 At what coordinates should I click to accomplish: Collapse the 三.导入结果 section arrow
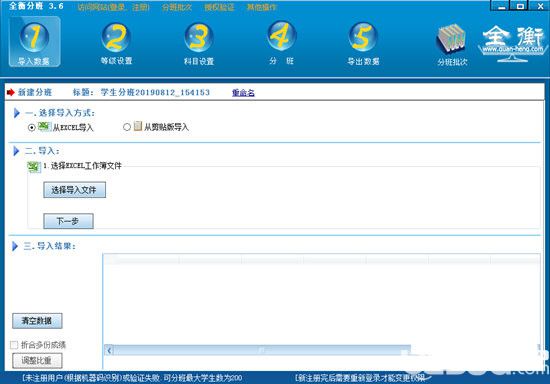(x=15, y=246)
